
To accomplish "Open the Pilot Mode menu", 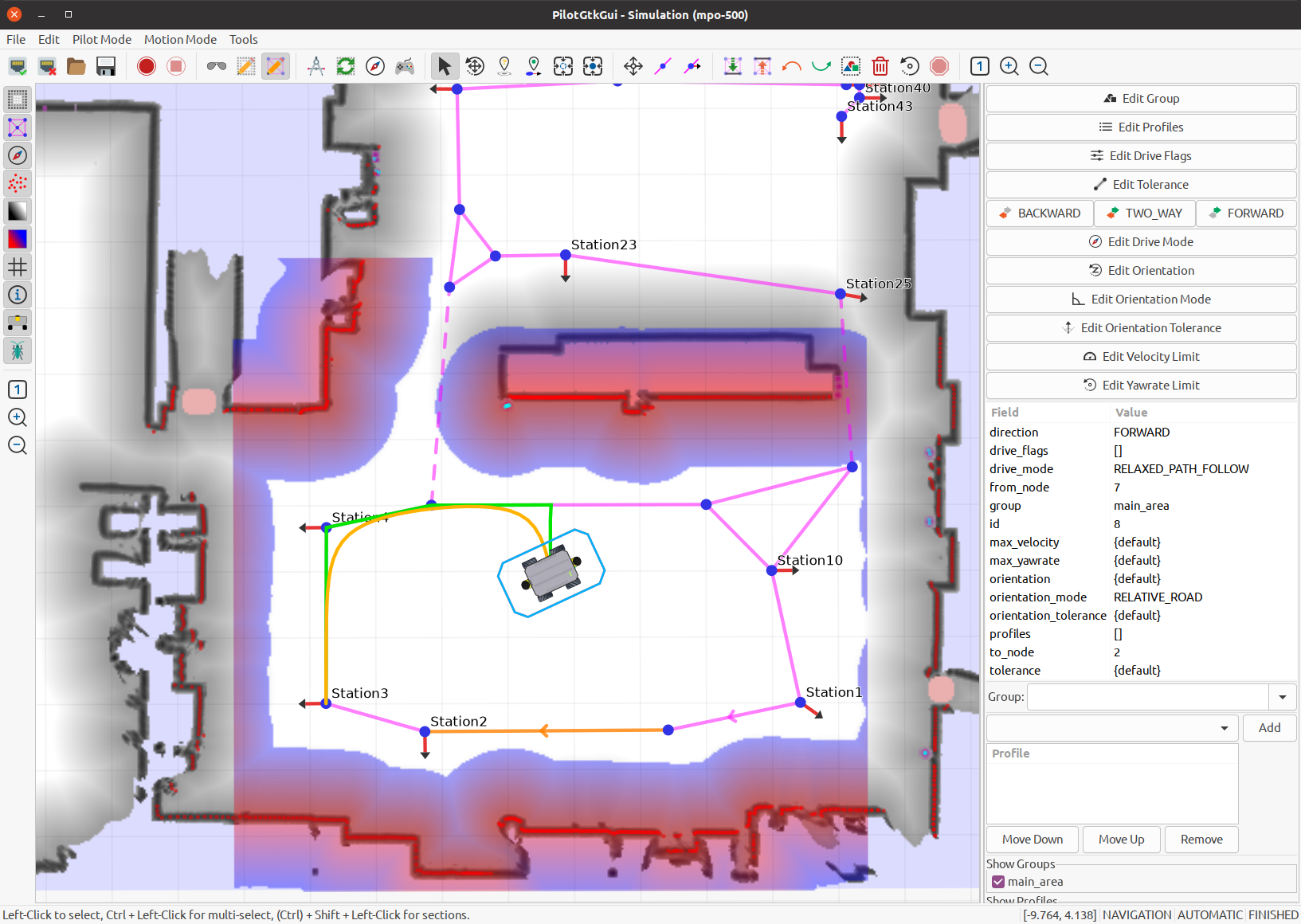I will tap(101, 39).
